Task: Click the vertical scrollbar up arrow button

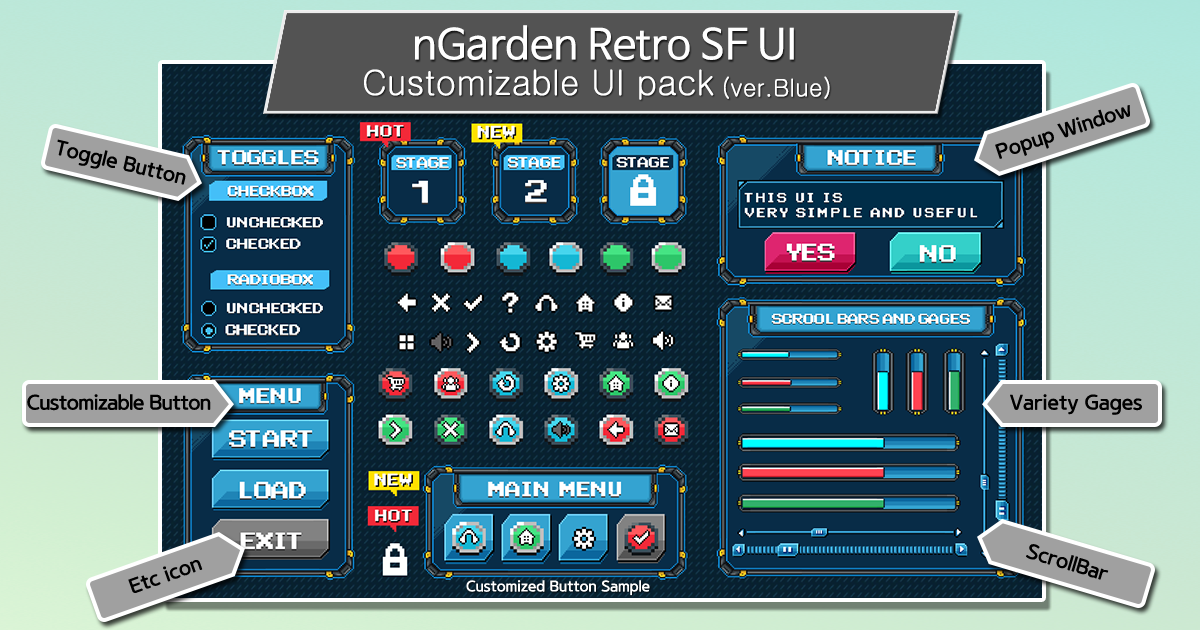Action: click(x=1001, y=350)
